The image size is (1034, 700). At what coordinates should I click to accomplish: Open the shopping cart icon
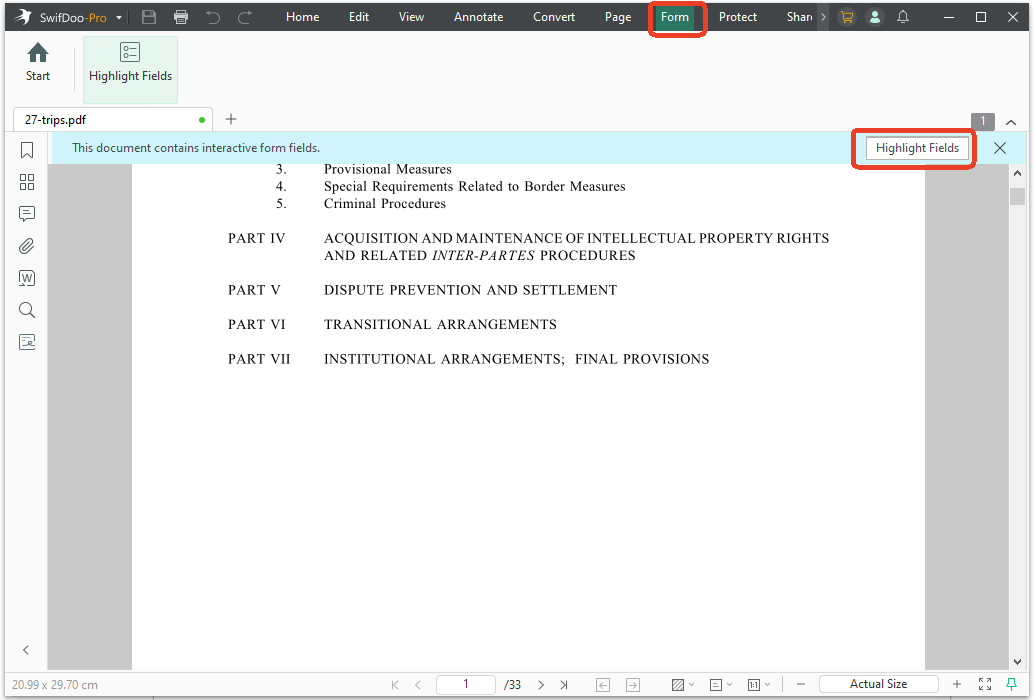point(847,17)
